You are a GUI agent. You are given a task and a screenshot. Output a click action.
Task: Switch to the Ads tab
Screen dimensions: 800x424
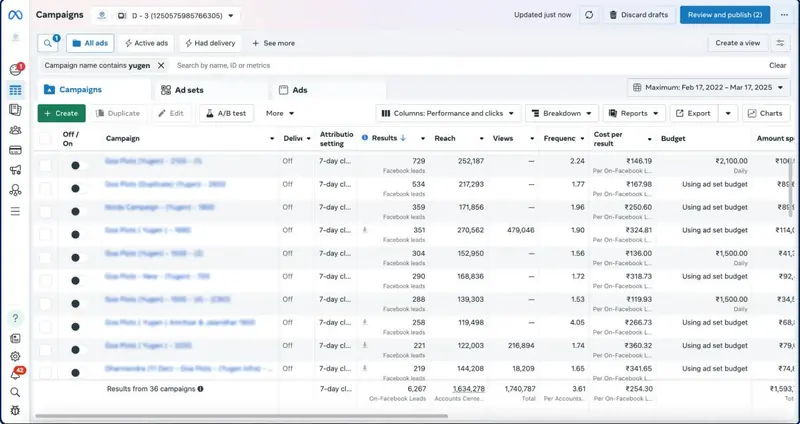[329, 90]
